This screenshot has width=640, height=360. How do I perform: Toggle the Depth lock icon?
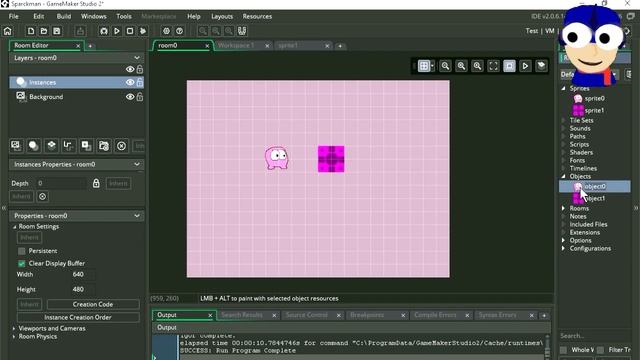tap(96, 183)
